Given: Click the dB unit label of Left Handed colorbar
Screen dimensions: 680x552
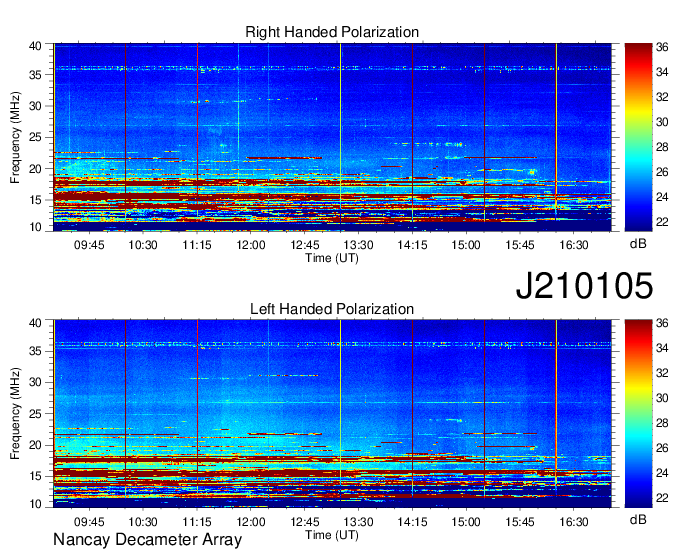Looking at the screenshot, I should coord(638,519).
